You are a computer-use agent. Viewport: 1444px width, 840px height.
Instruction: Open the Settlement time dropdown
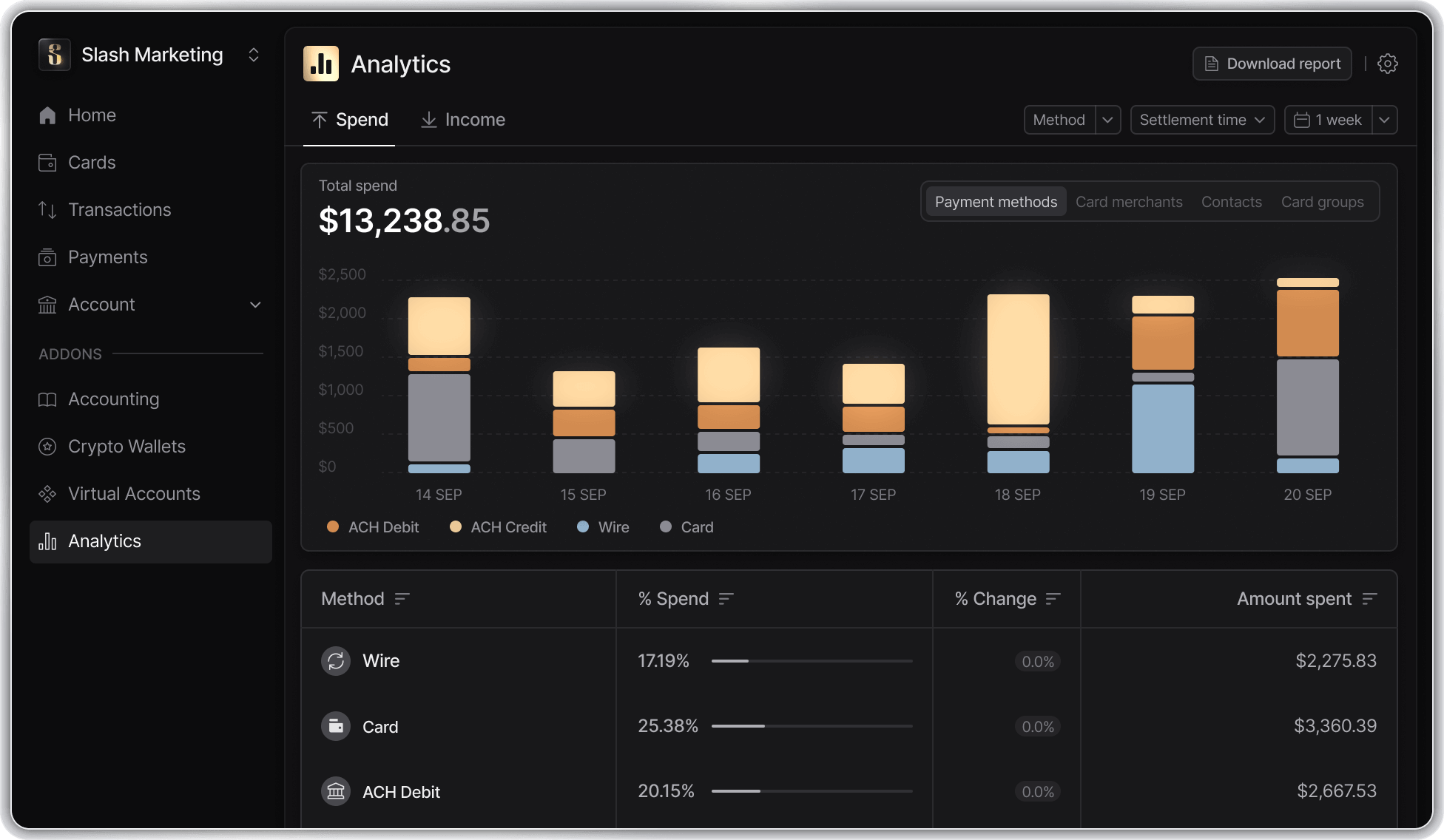[x=1201, y=120]
